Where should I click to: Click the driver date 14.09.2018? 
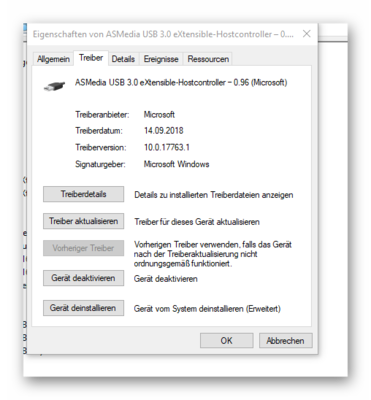coord(164,131)
